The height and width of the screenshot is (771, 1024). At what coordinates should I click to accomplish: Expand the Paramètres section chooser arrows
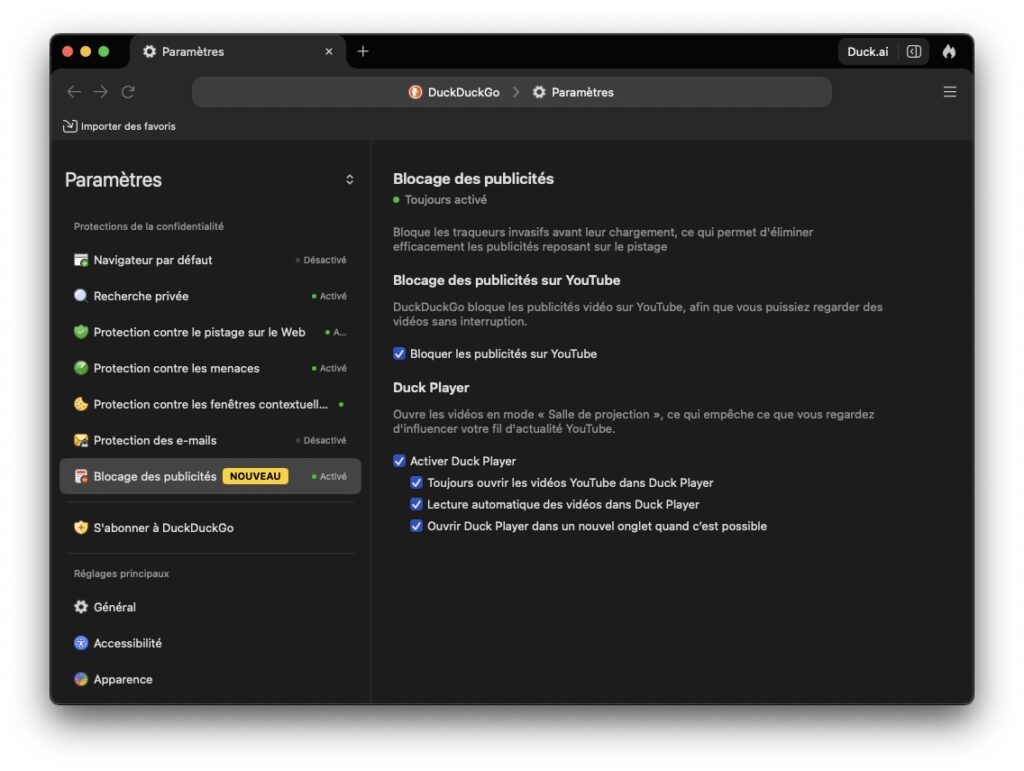click(x=349, y=180)
